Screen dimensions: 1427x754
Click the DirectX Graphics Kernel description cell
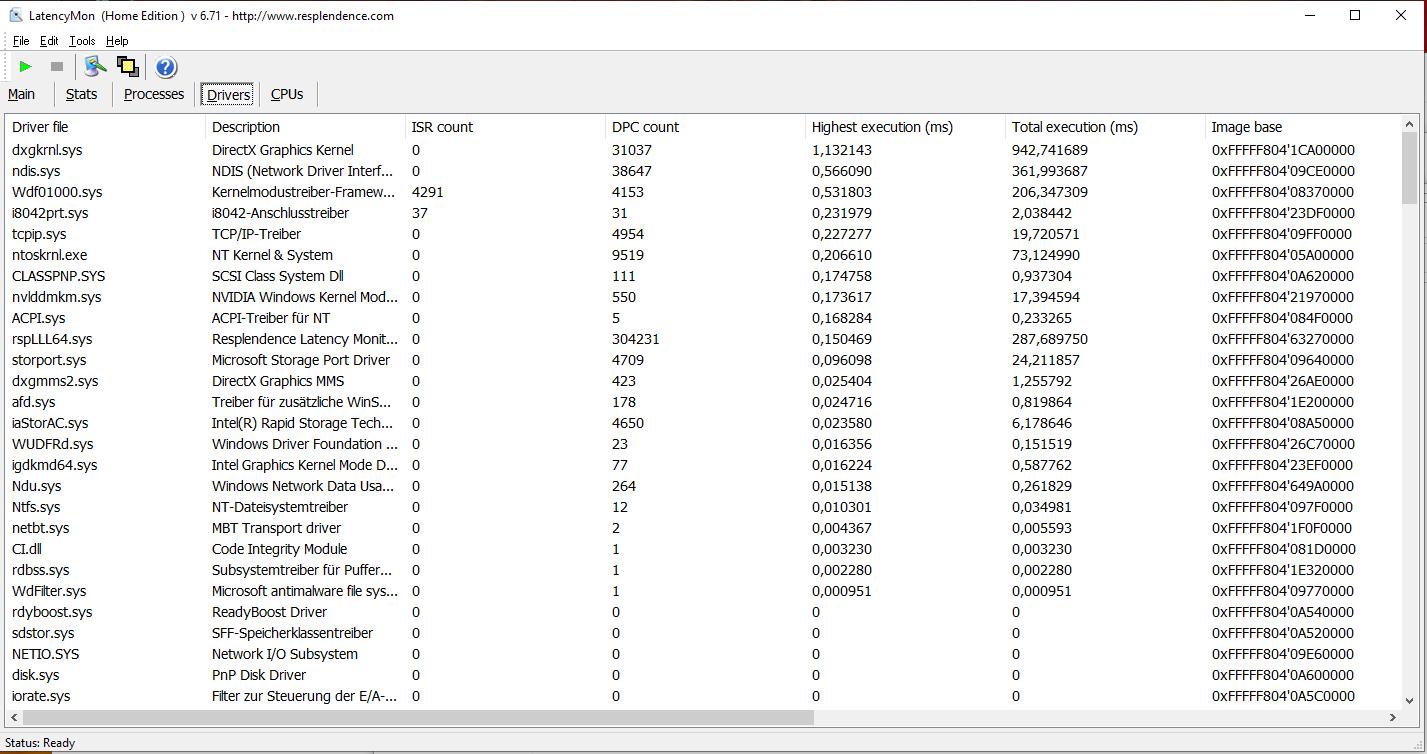pyautogui.click(x=283, y=150)
